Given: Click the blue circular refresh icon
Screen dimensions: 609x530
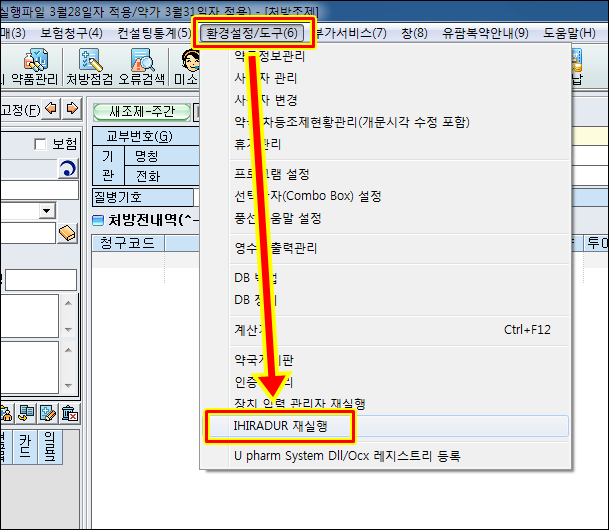Looking at the screenshot, I should tap(68, 169).
